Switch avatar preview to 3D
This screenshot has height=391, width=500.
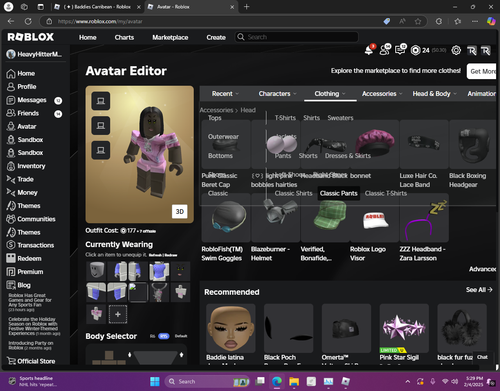click(180, 212)
